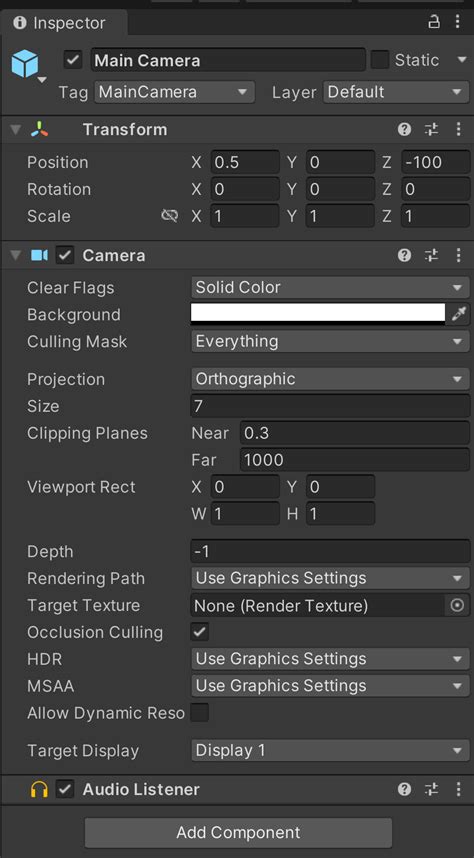Open the Transform component help icon
Viewport: 474px width, 858px height.
click(404, 130)
